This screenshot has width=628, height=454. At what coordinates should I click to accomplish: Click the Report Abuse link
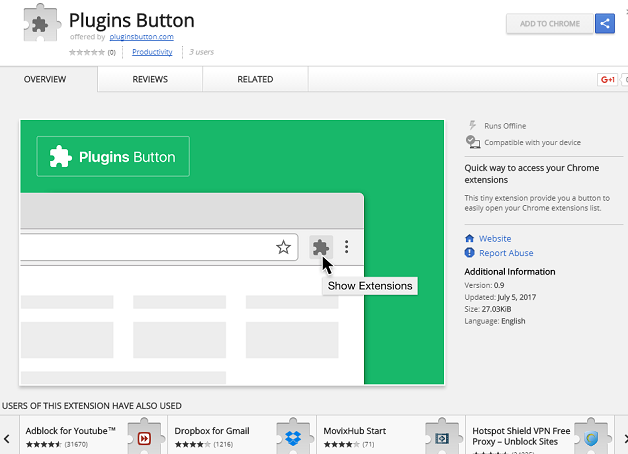(x=505, y=254)
